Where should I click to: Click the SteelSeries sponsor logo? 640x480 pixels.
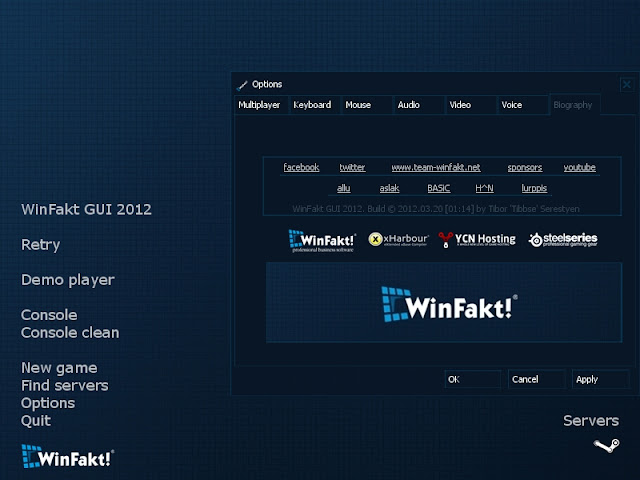pyautogui.click(x=563, y=240)
